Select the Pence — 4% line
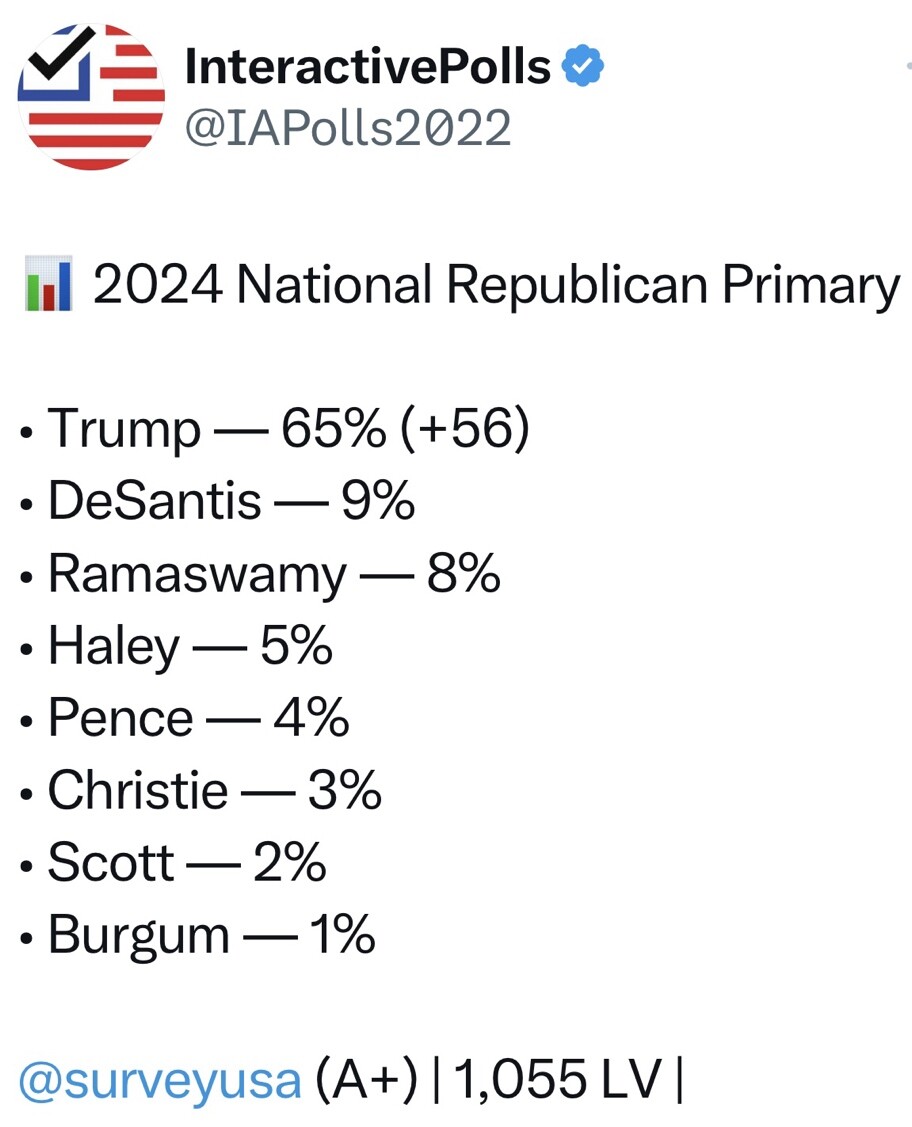This screenshot has height=1127, width=912. coord(185,717)
